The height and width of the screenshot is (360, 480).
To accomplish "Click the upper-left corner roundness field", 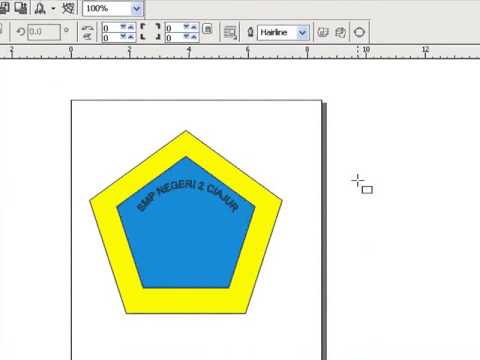I will pos(111,28).
